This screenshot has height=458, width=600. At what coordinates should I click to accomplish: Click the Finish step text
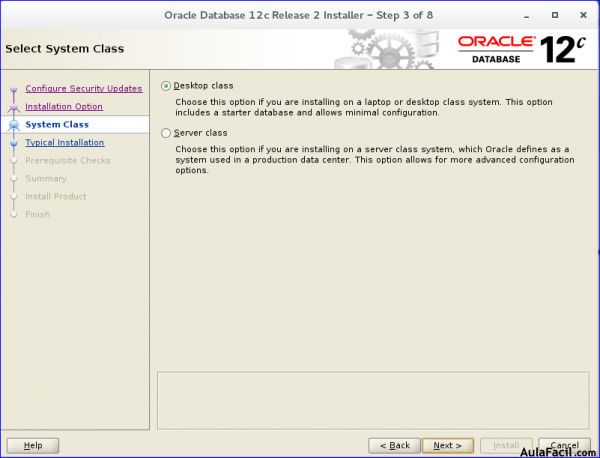pyautogui.click(x=38, y=214)
